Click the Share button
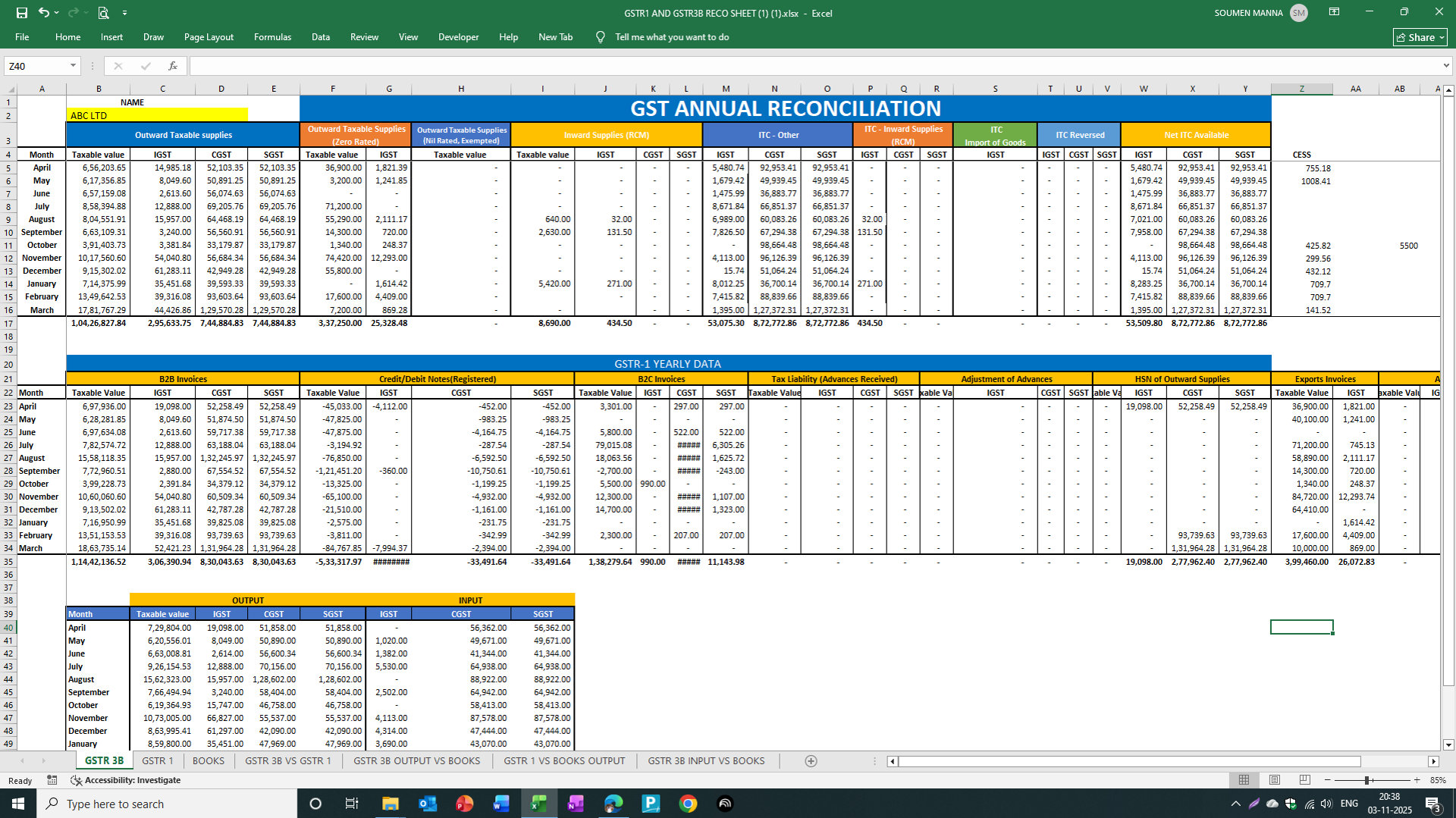 click(1420, 37)
